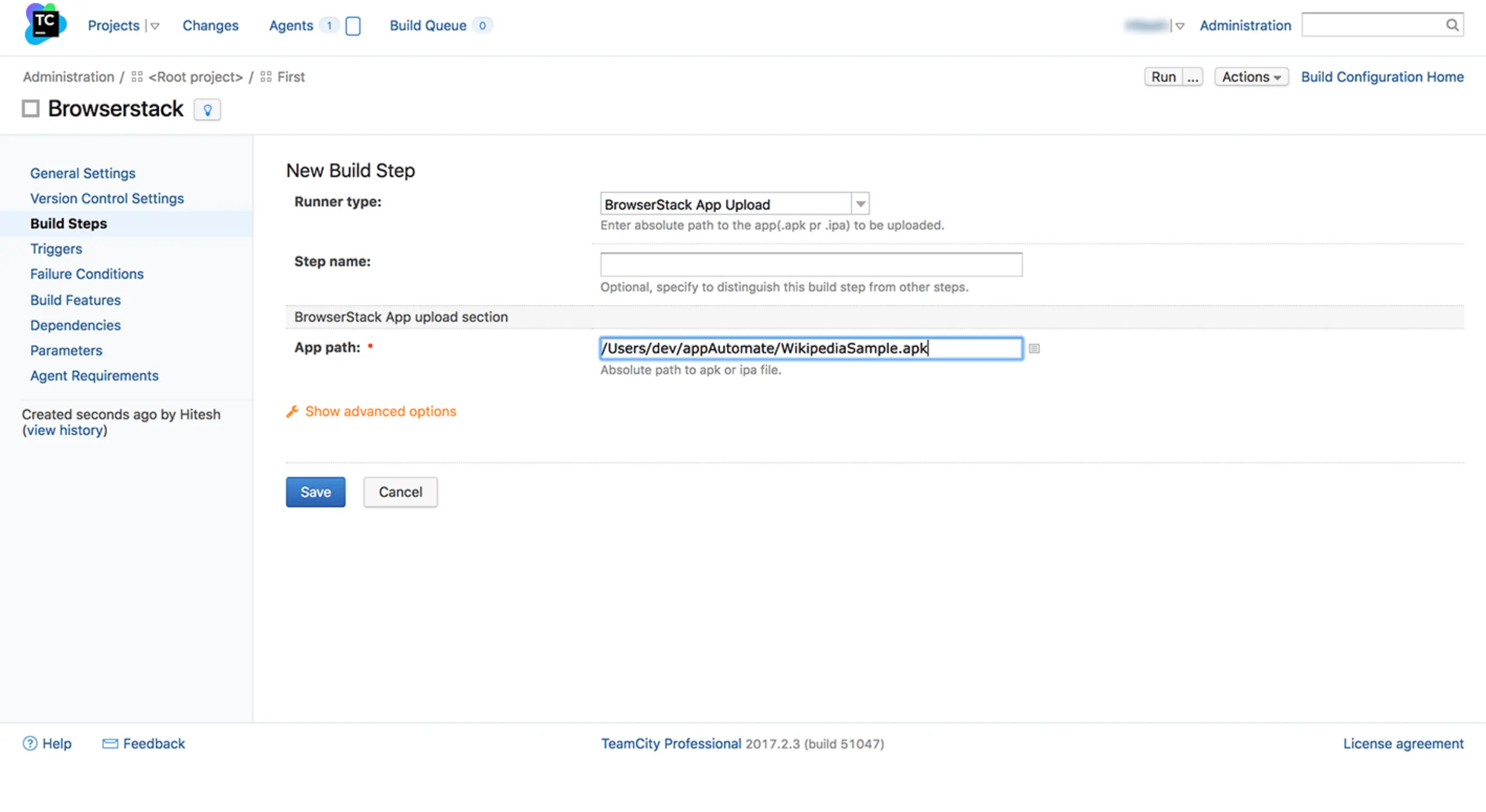
Task: Click the TeamCity logo icon
Action: pos(45,24)
